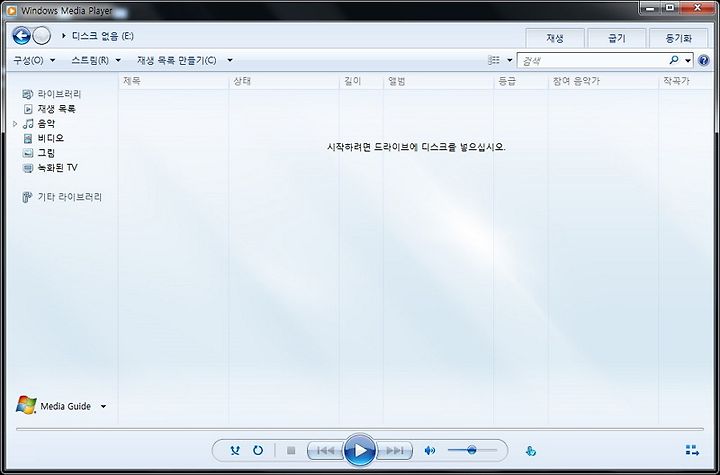Viewport: 720px width, 475px height.
Task: Click the 길이 column header
Action: click(x=361, y=81)
